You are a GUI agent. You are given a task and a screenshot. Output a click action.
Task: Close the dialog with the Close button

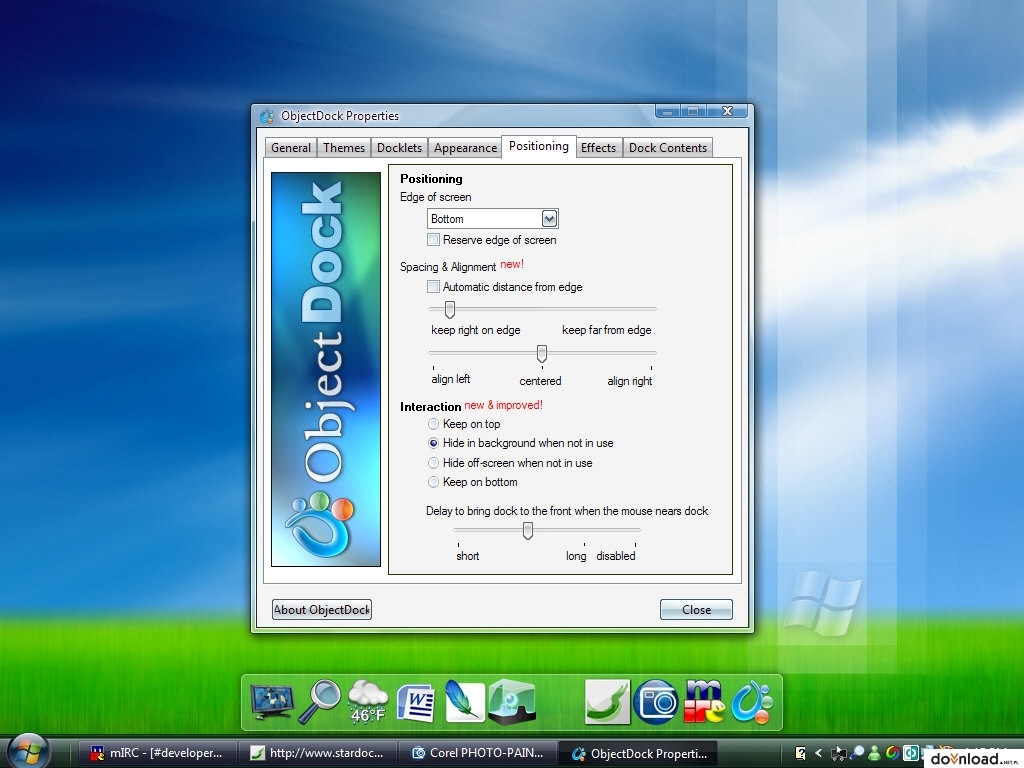pyautogui.click(x=696, y=609)
